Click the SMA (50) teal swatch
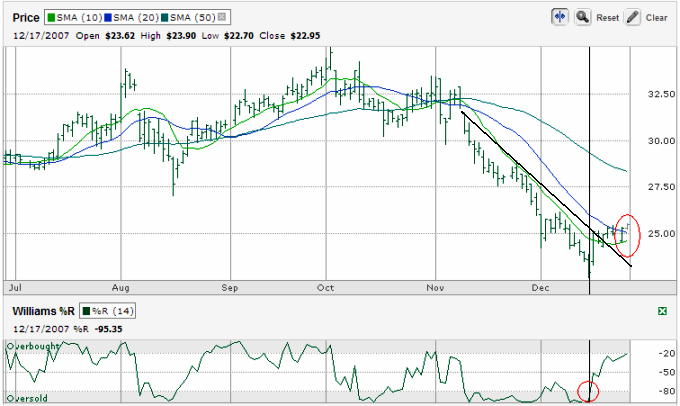 pos(165,17)
